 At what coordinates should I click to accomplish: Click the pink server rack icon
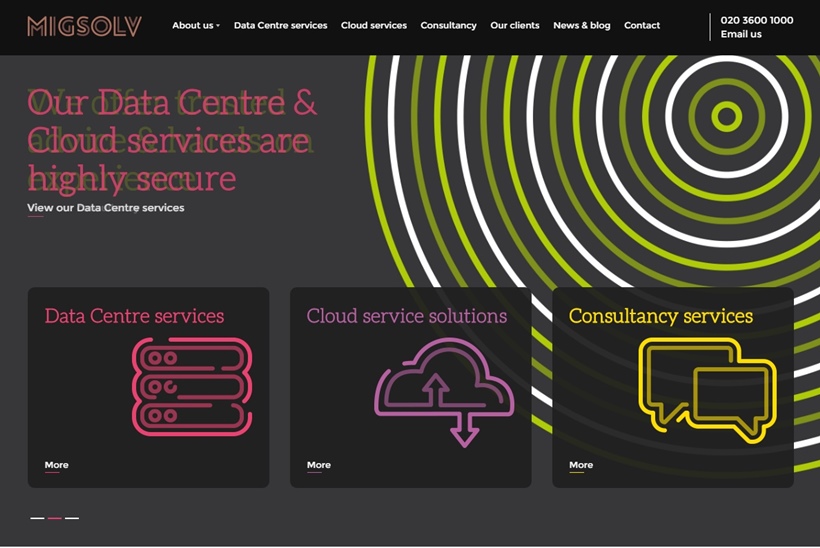(x=192, y=387)
